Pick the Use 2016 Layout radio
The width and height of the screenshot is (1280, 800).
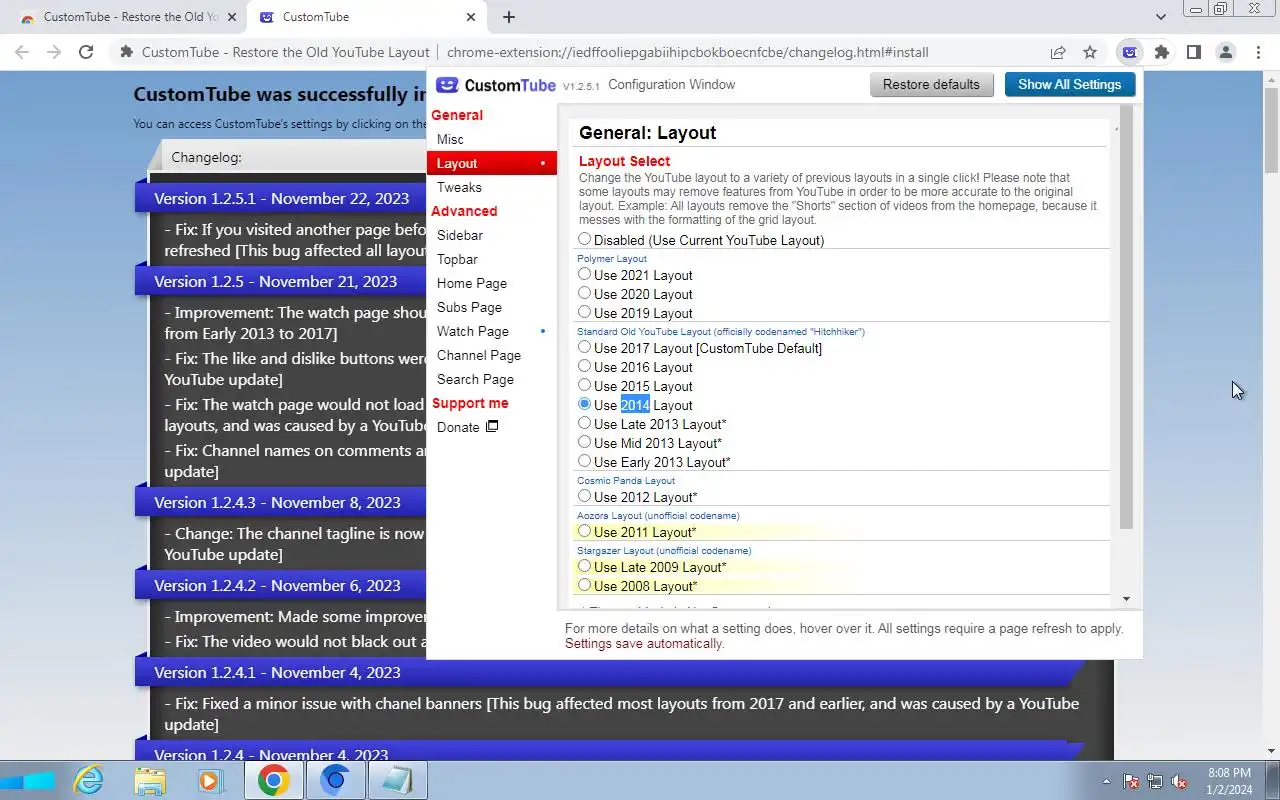[x=584, y=366]
